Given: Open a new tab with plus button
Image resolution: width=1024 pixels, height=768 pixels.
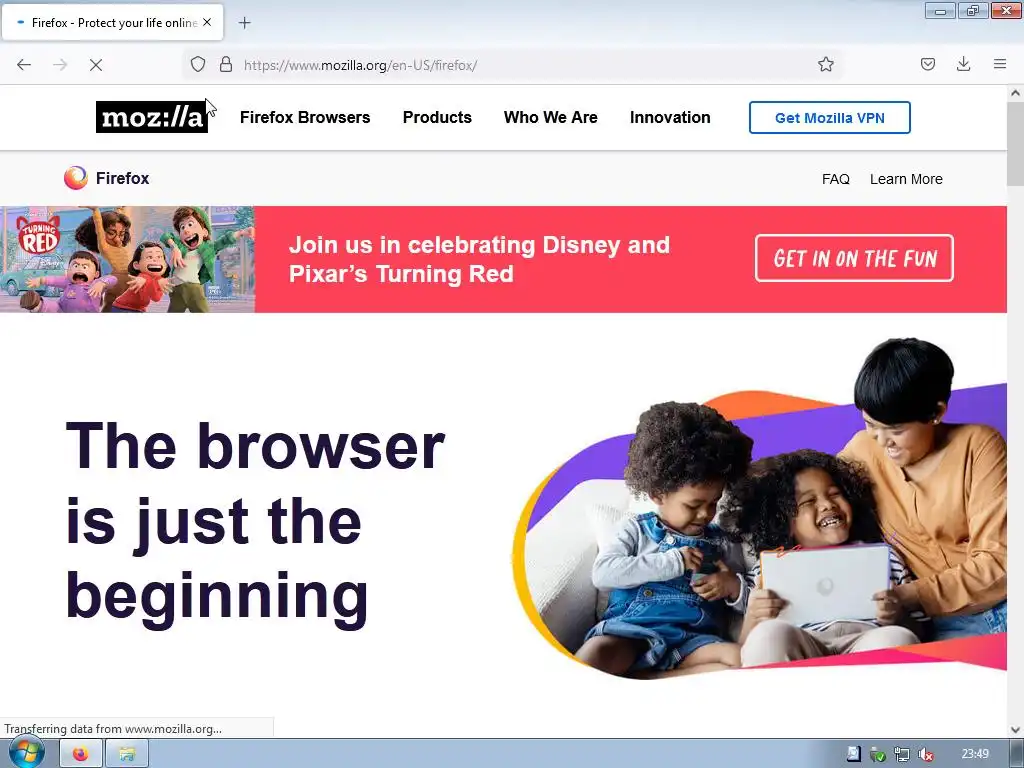Looking at the screenshot, I should click(x=244, y=23).
